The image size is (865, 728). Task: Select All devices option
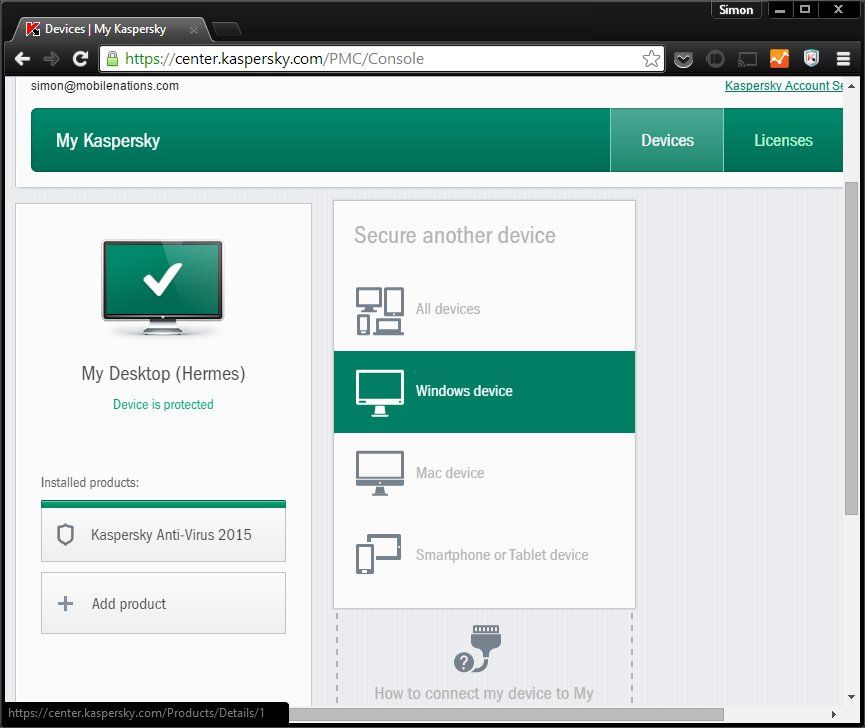tap(484, 310)
